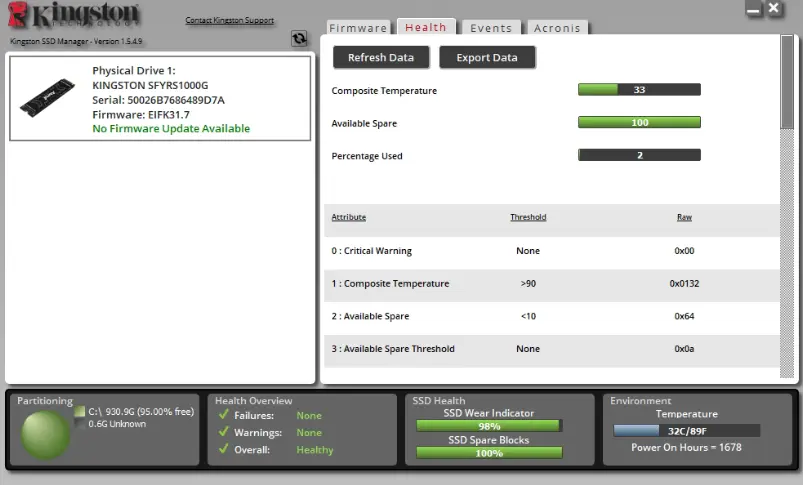This screenshot has width=803, height=485.
Task: Click the Failures green checkmark icon
Action: pos(223,415)
